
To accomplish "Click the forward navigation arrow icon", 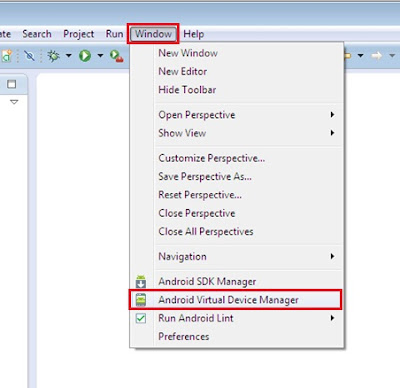I will coord(376,55).
